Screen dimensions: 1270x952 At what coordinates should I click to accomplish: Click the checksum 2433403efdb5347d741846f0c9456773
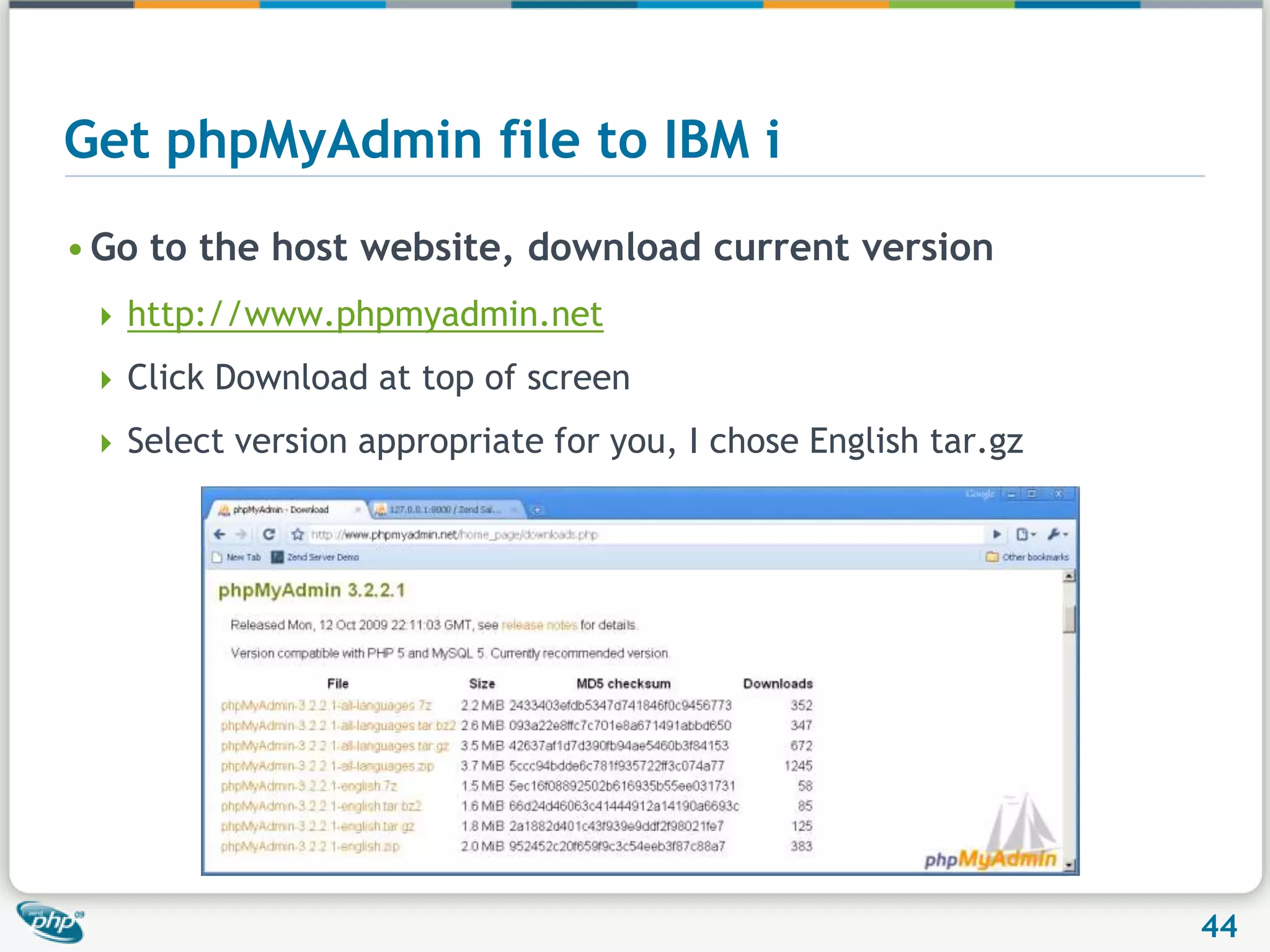coord(620,705)
